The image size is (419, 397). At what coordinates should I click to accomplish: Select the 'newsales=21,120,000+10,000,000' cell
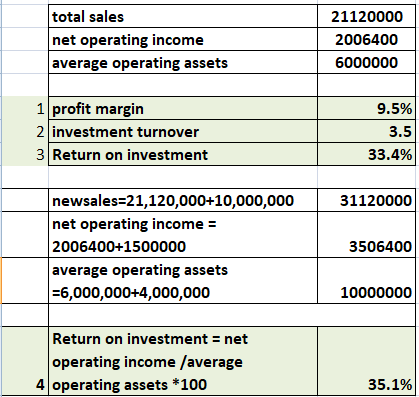click(x=183, y=200)
